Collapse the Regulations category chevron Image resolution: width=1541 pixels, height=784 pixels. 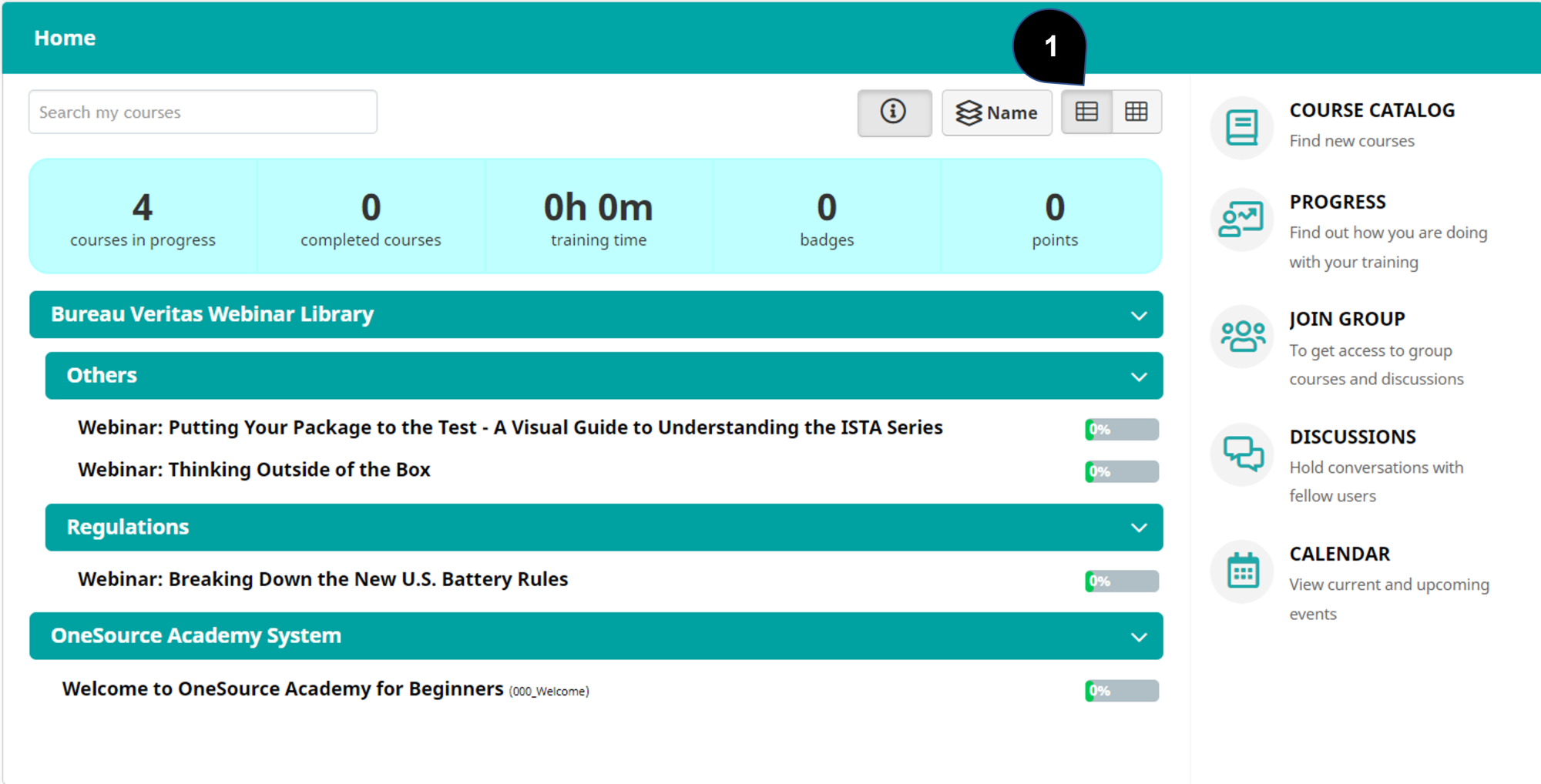point(1138,528)
